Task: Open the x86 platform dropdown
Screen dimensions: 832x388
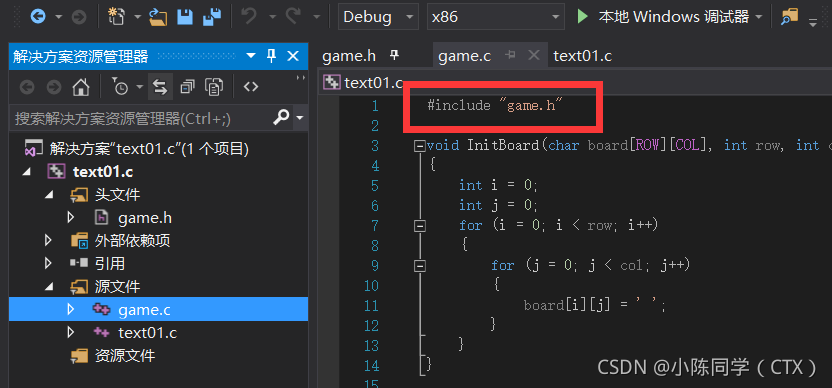Action: (496, 17)
